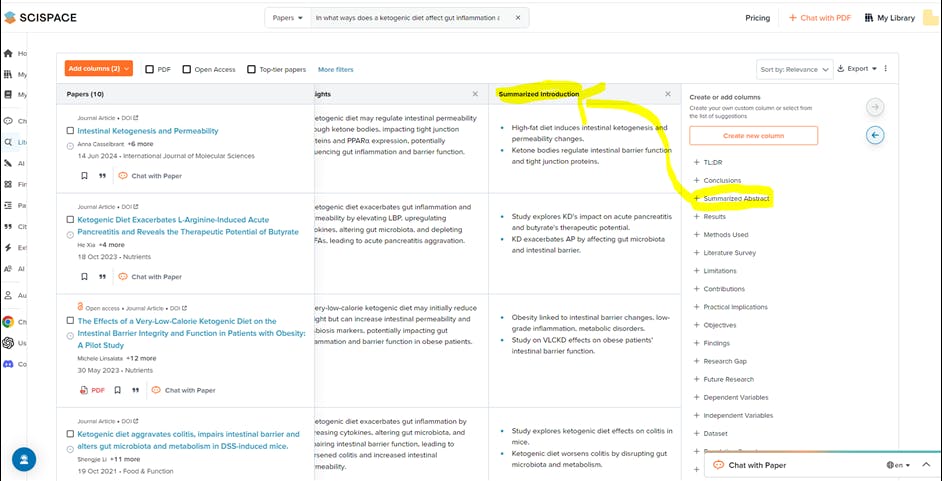Open My Library in header
The width and height of the screenshot is (942, 481).
click(890, 18)
